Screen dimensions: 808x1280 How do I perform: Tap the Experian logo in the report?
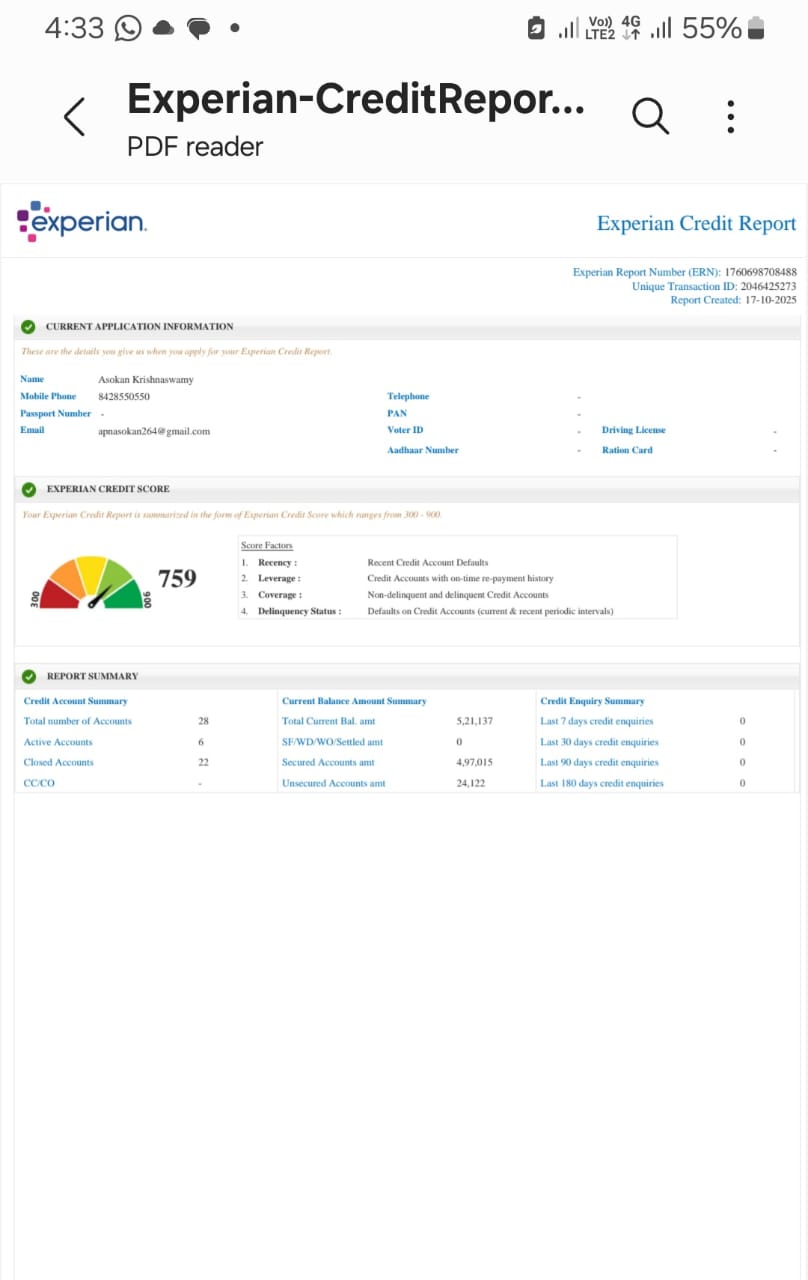[82, 221]
